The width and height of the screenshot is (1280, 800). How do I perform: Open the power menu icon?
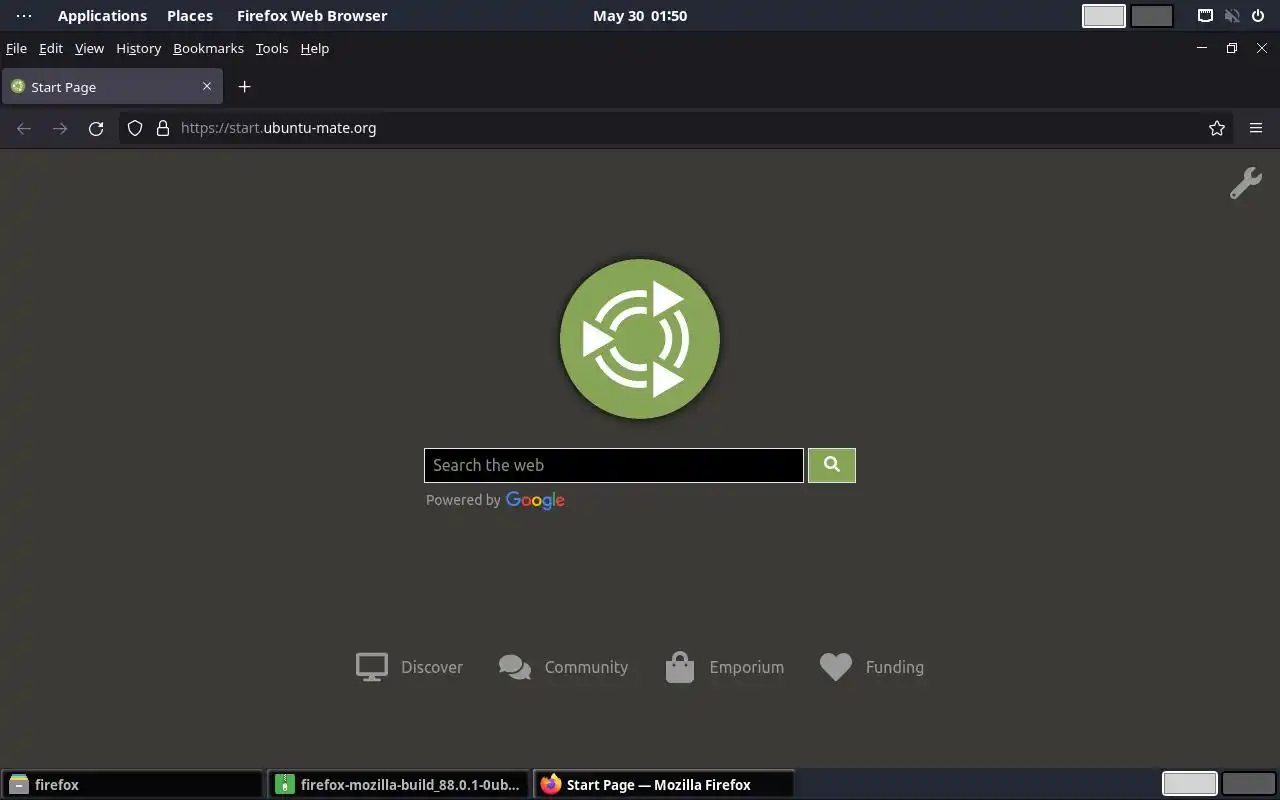pyautogui.click(x=1258, y=16)
